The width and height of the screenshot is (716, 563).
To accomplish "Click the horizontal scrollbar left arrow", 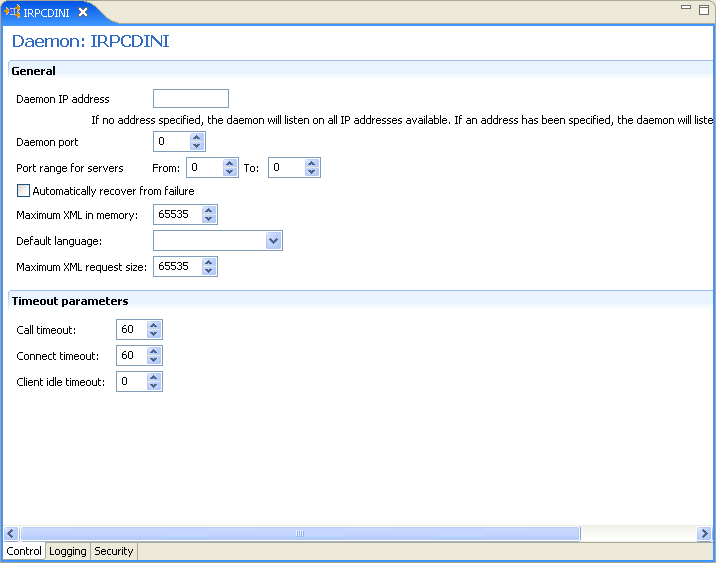I will click(x=11, y=533).
